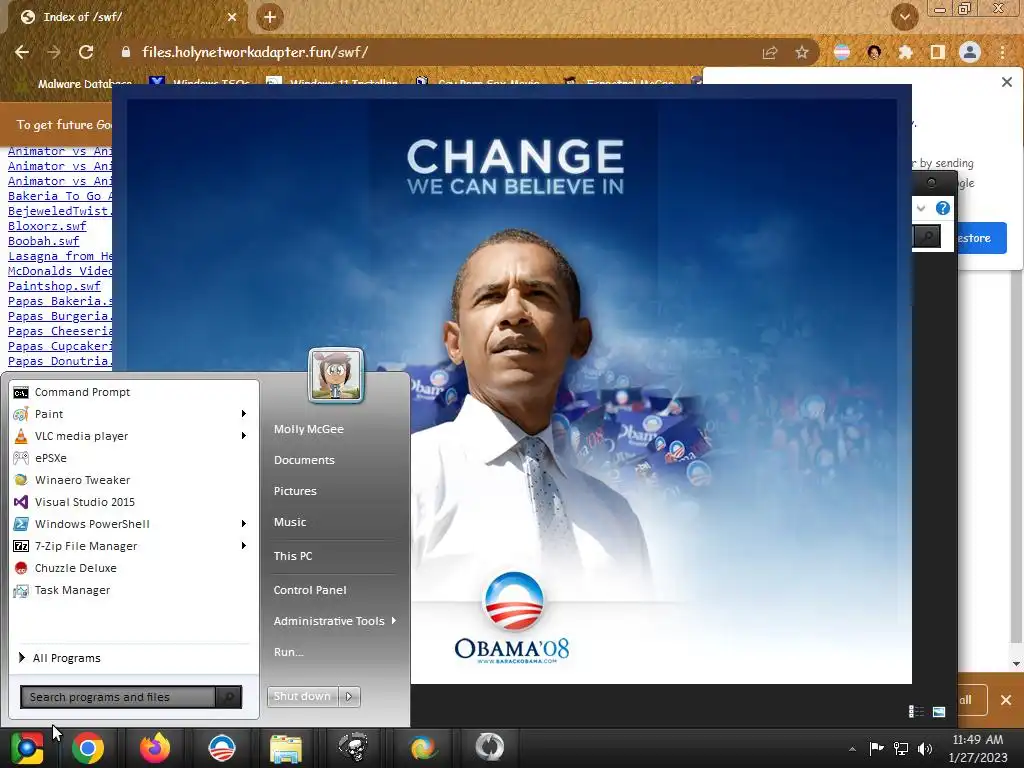Open Edge from the taskbar

point(423,748)
